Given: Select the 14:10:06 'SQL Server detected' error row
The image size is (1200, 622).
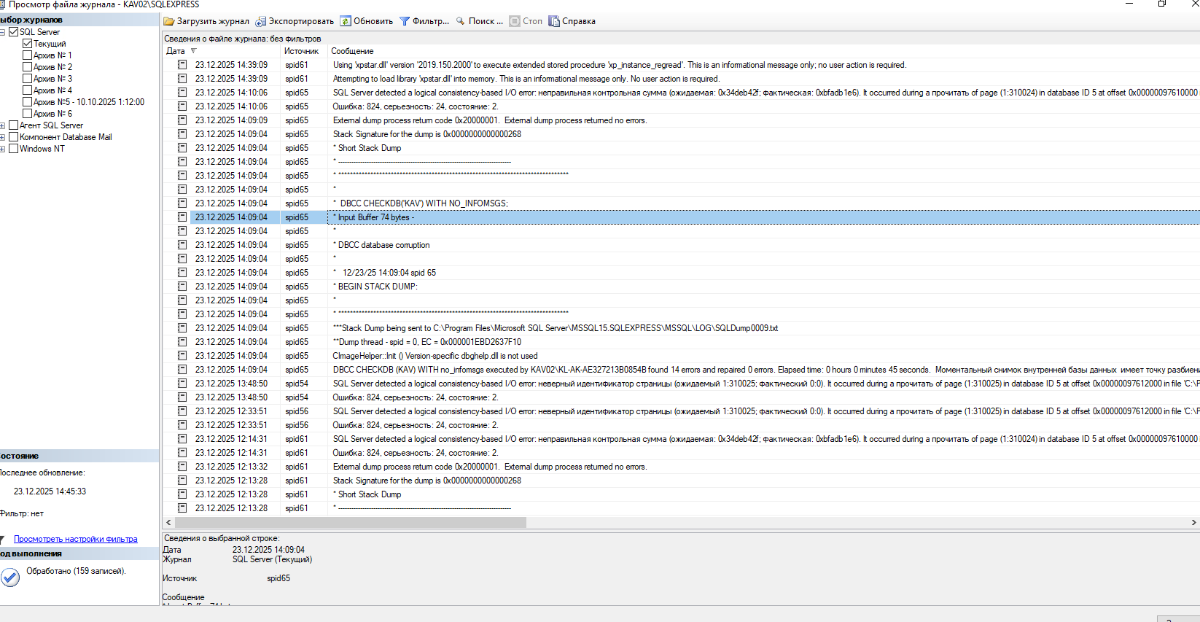Looking at the screenshot, I should tap(681, 92).
